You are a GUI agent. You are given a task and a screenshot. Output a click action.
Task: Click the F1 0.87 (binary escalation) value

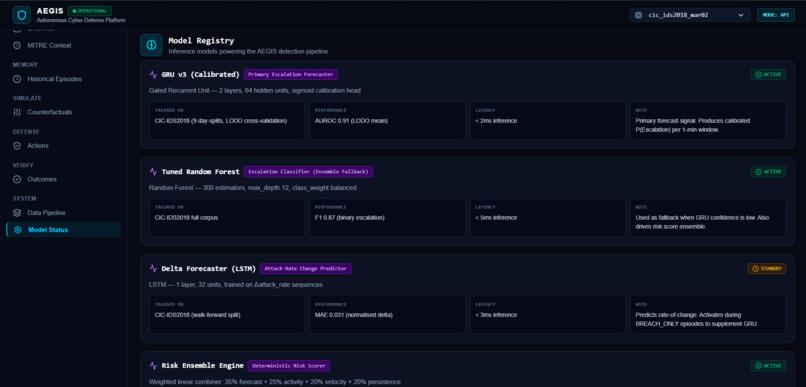[350, 217]
